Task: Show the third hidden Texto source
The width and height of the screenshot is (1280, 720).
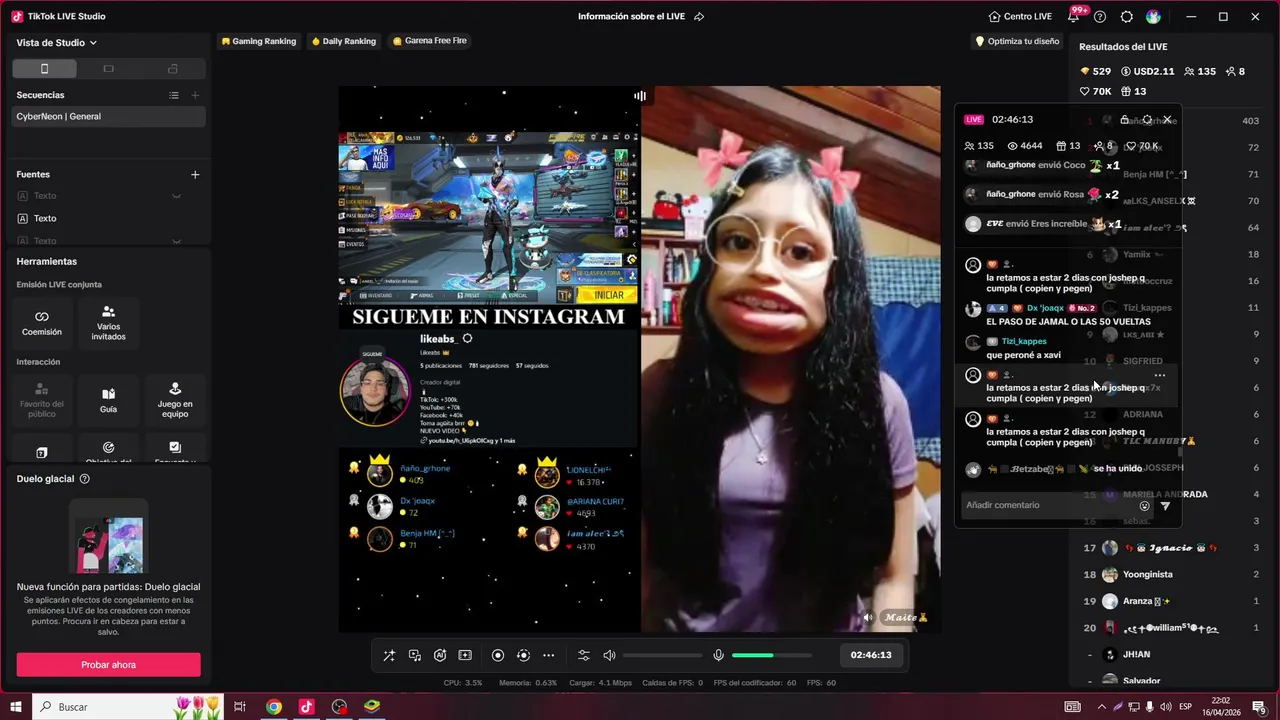Action: [176, 241]
